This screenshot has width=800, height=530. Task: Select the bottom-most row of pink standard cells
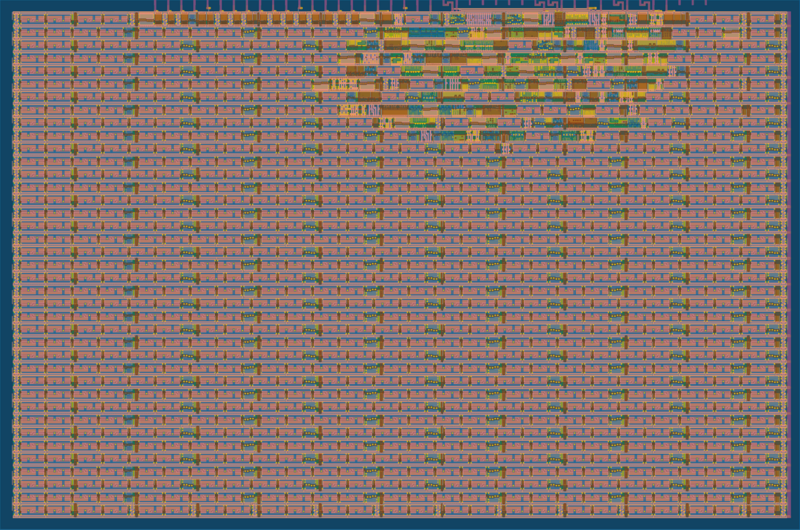pyautogui.click(x=400, y=510)
